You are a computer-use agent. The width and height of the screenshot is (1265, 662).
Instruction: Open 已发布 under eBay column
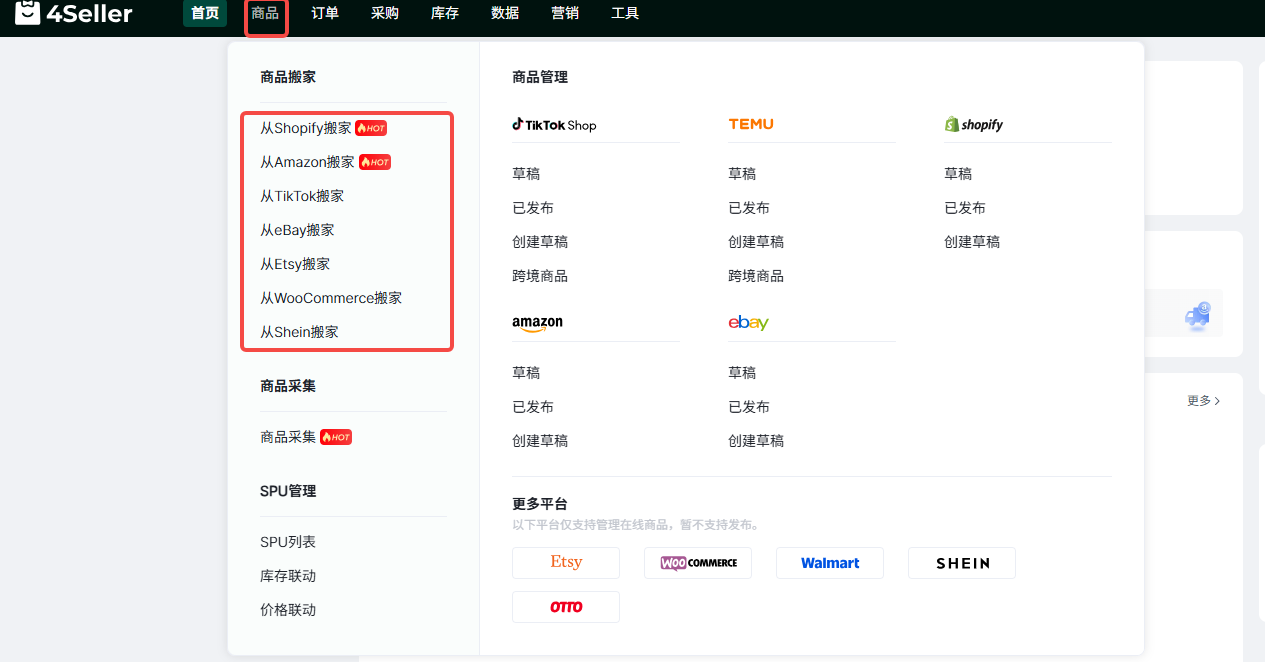(749, 407)
